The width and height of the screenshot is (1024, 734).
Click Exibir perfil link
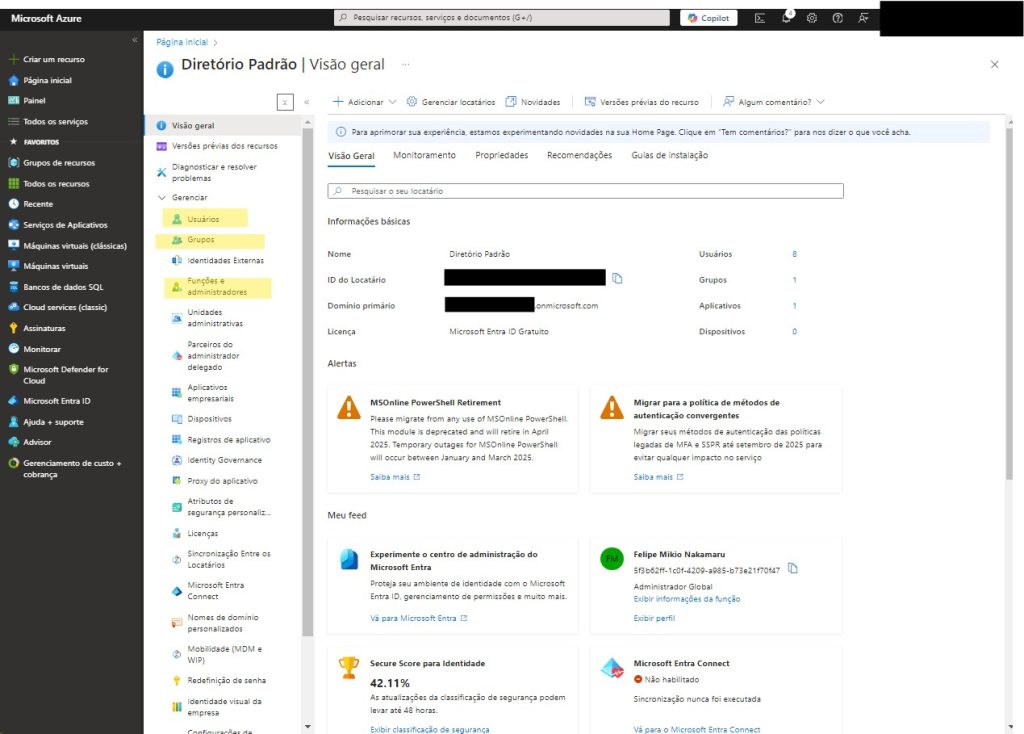pos(654,618)
